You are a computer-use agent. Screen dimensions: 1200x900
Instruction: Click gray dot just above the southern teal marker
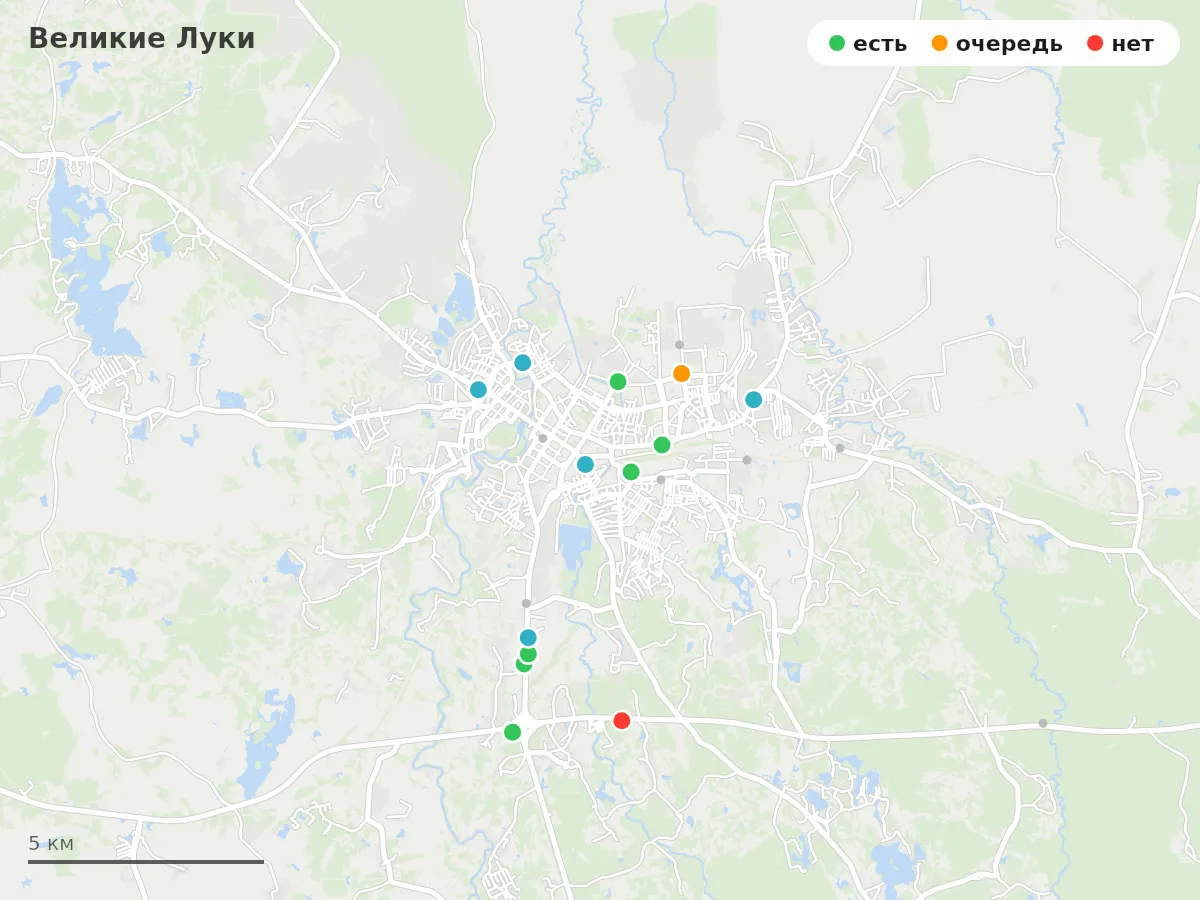click(x=526, y=603)
